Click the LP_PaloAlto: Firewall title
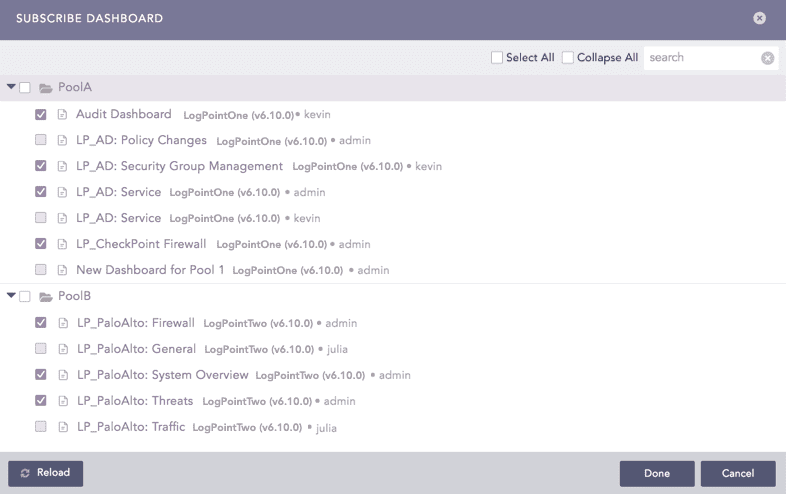 pyautogui.click(x=136, y=323)
